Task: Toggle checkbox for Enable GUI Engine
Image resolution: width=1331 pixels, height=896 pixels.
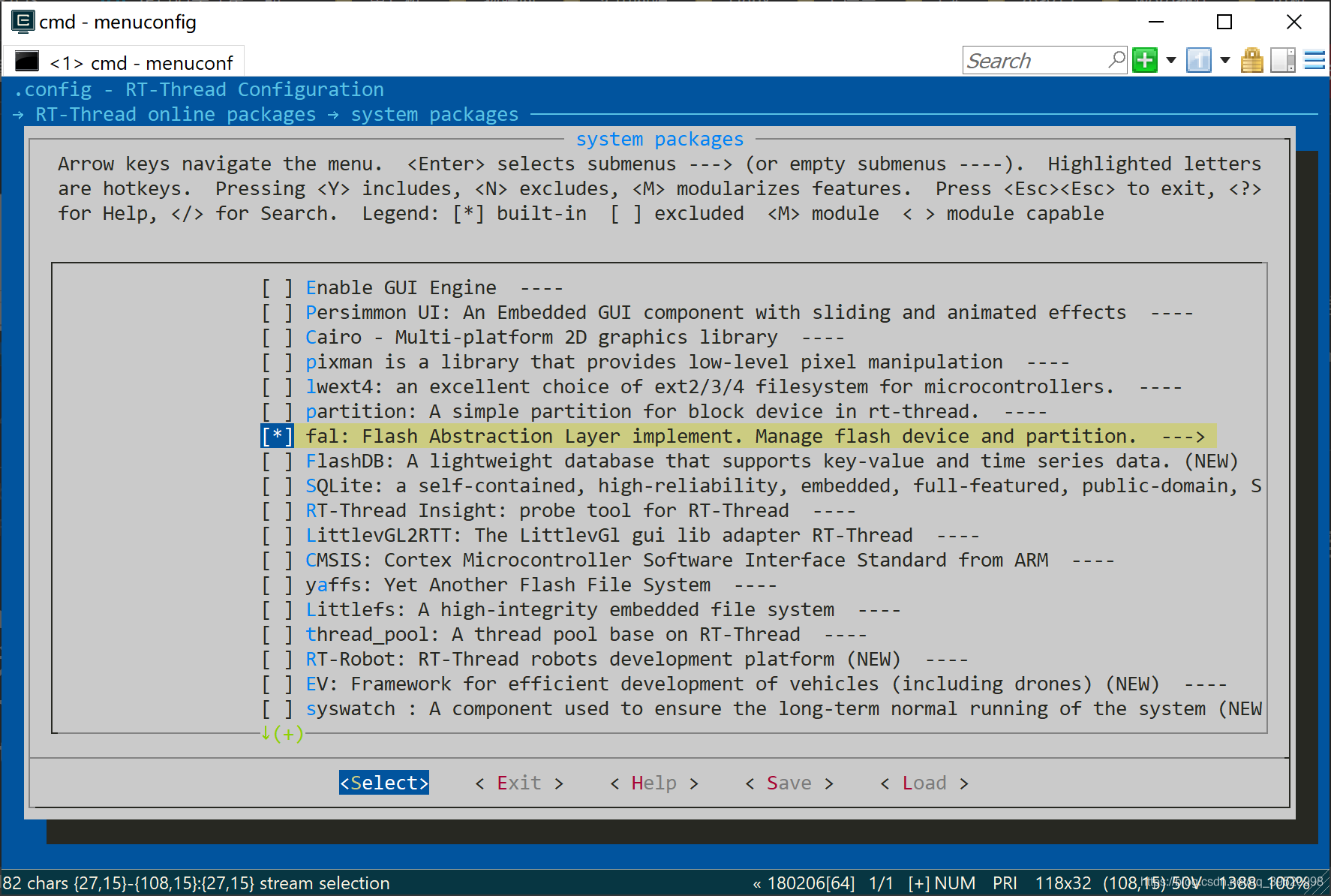Action: tap(277, 288)
